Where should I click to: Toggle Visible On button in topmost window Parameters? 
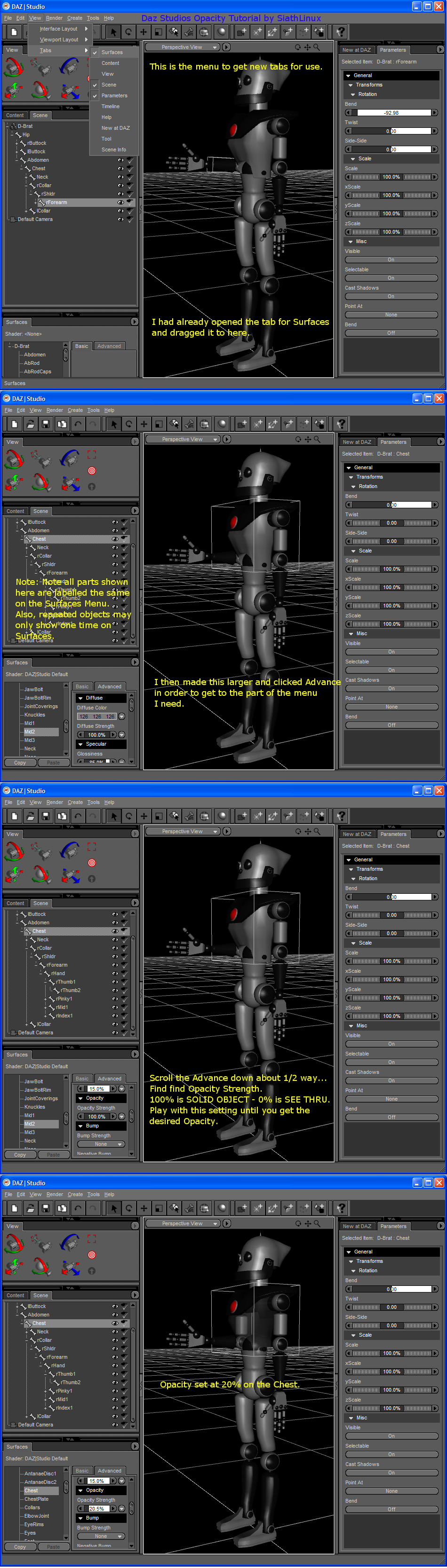click(x=391, y=260)
